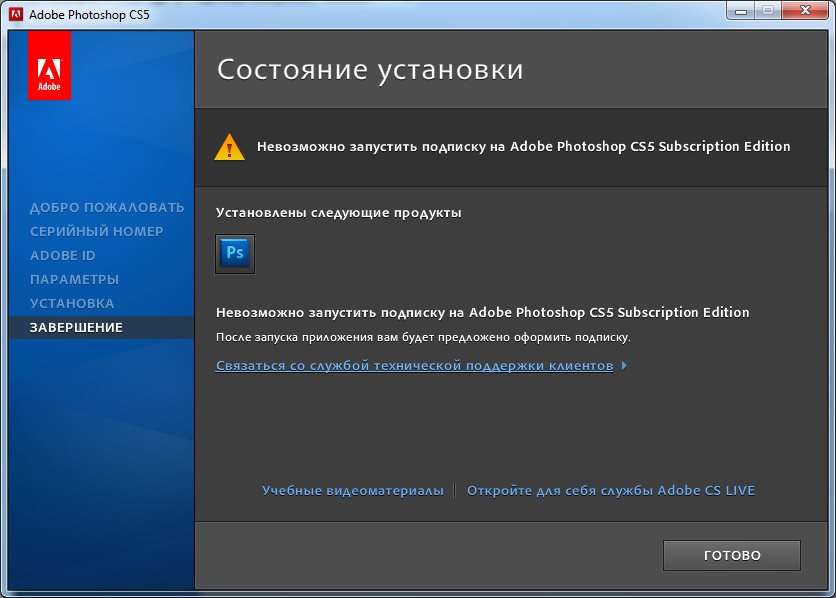Select the УСТАНОВКА step
The image size is (836, 598).
pos(72,303)
